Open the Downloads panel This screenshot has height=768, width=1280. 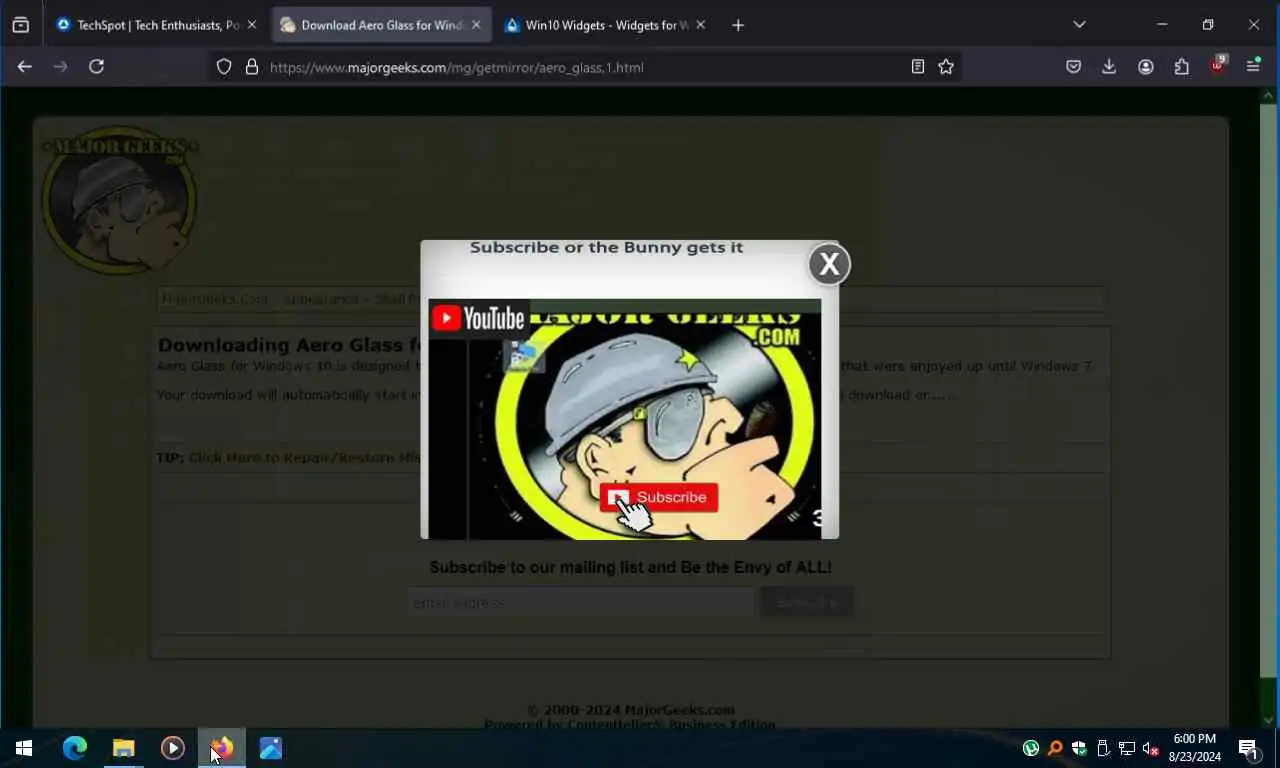[1109, 67]
